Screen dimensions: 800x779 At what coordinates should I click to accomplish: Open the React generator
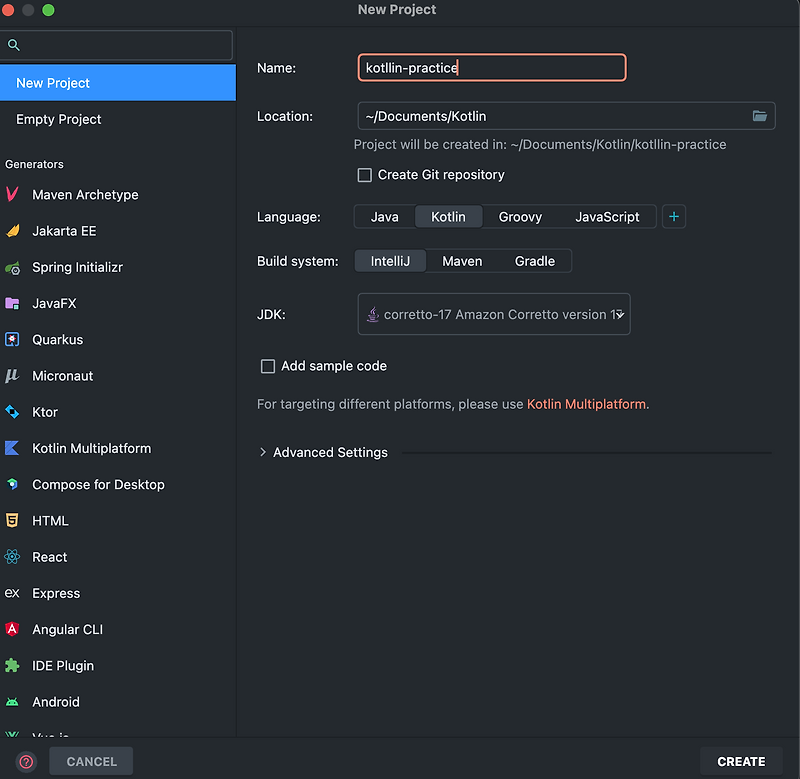pyautogui.click(x=50, y=557)
